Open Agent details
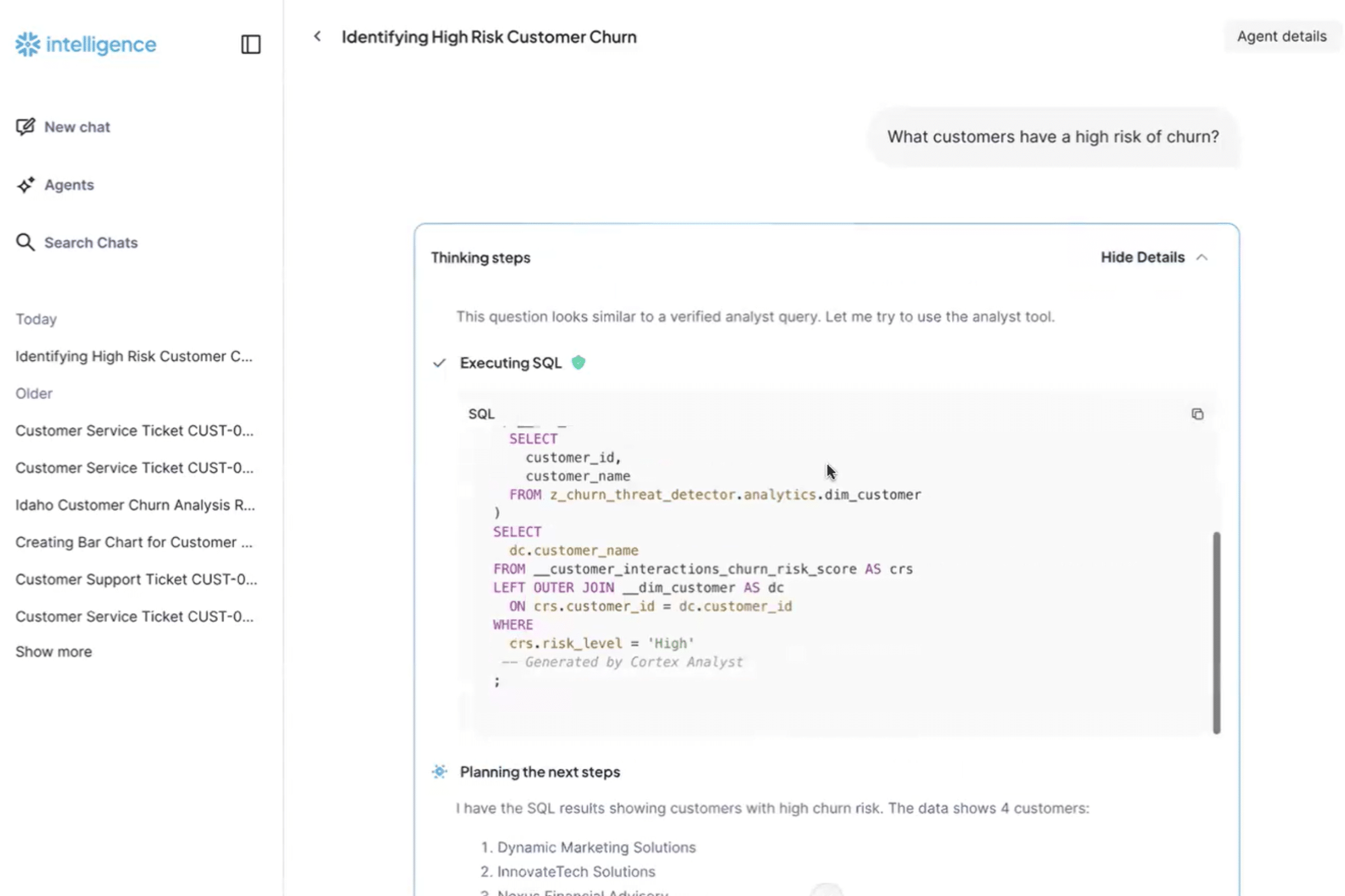This screenshot has width=1345, height=896. tap(1282, 36)
